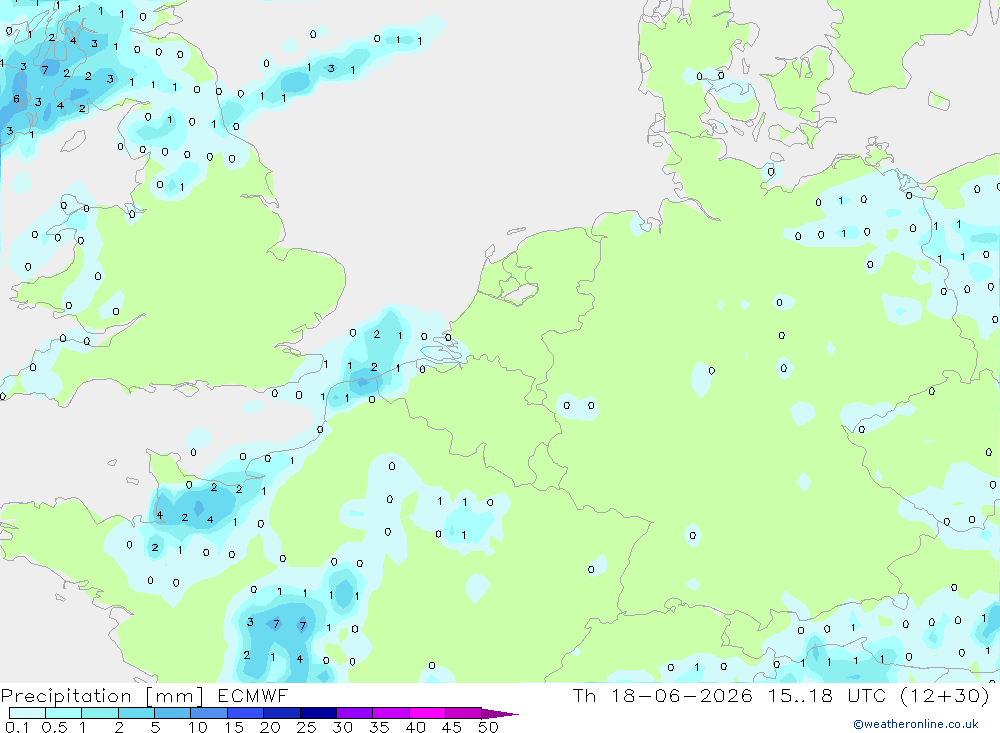Click the '50' legend scale label
Screen dimensions: 1000x733
[488, 727]
